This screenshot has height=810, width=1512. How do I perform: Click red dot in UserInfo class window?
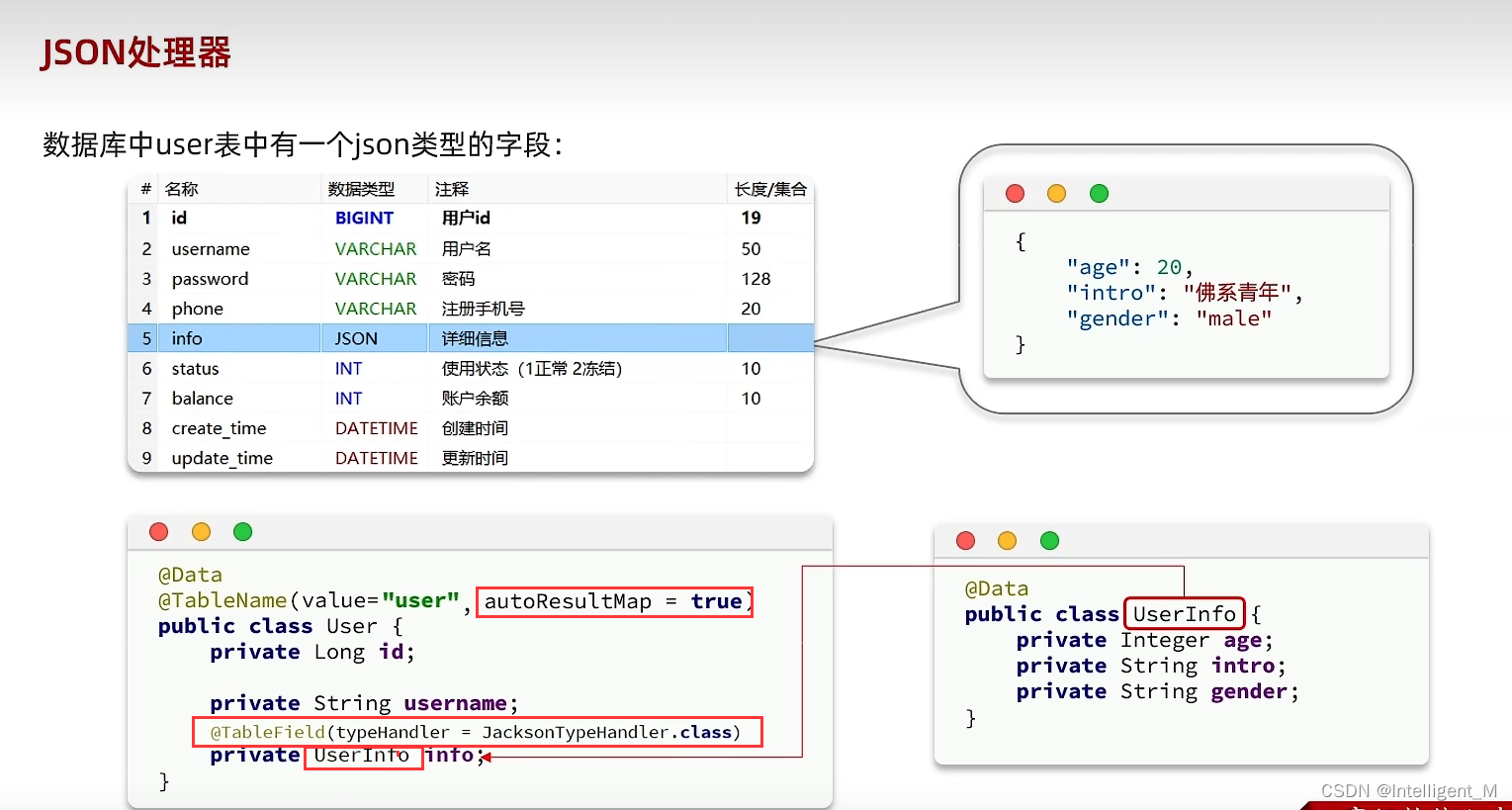pyautogui.click(x=966, y=541)
